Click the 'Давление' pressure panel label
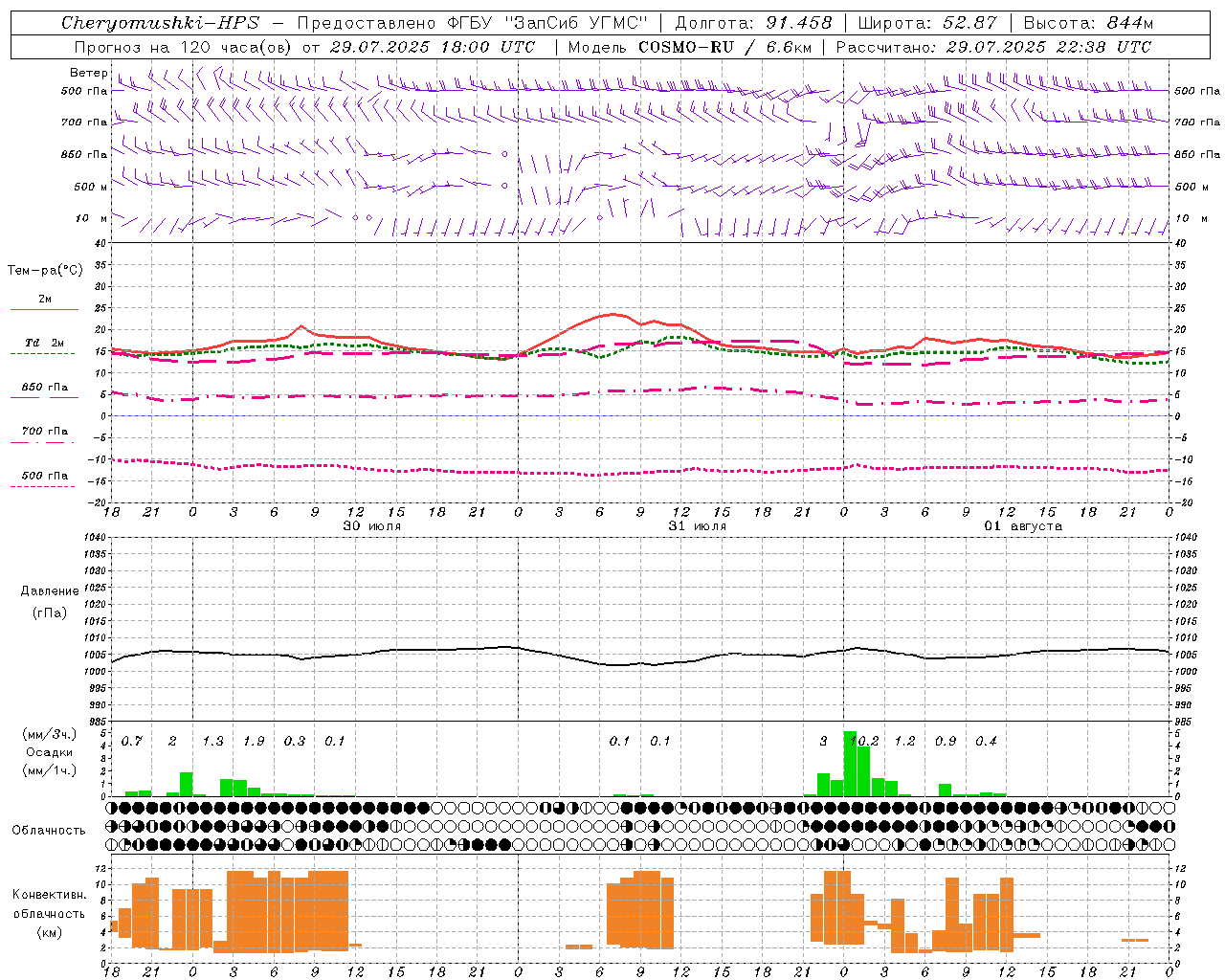This screenshot has height=980, width=1225. click(50, 591)
